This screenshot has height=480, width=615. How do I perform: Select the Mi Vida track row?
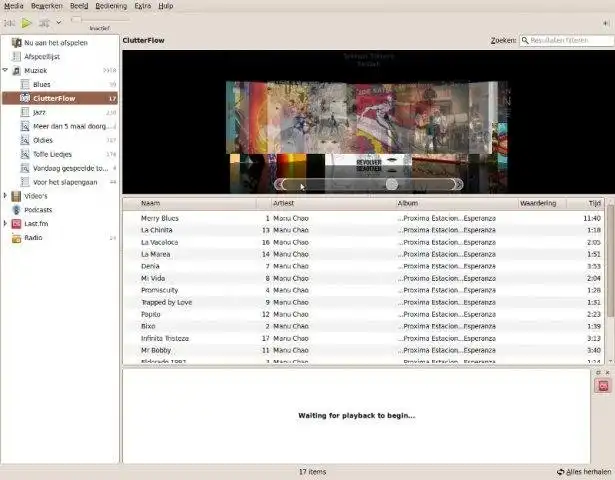[364, 278]
